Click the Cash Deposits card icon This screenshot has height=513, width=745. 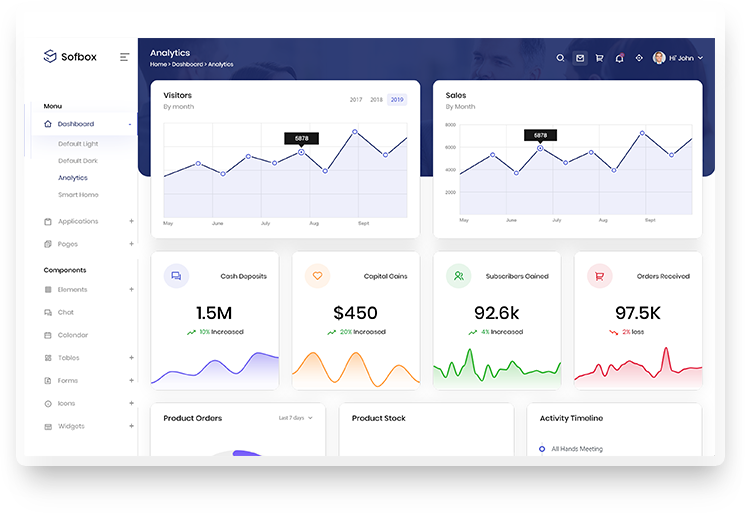coord(176,276)
